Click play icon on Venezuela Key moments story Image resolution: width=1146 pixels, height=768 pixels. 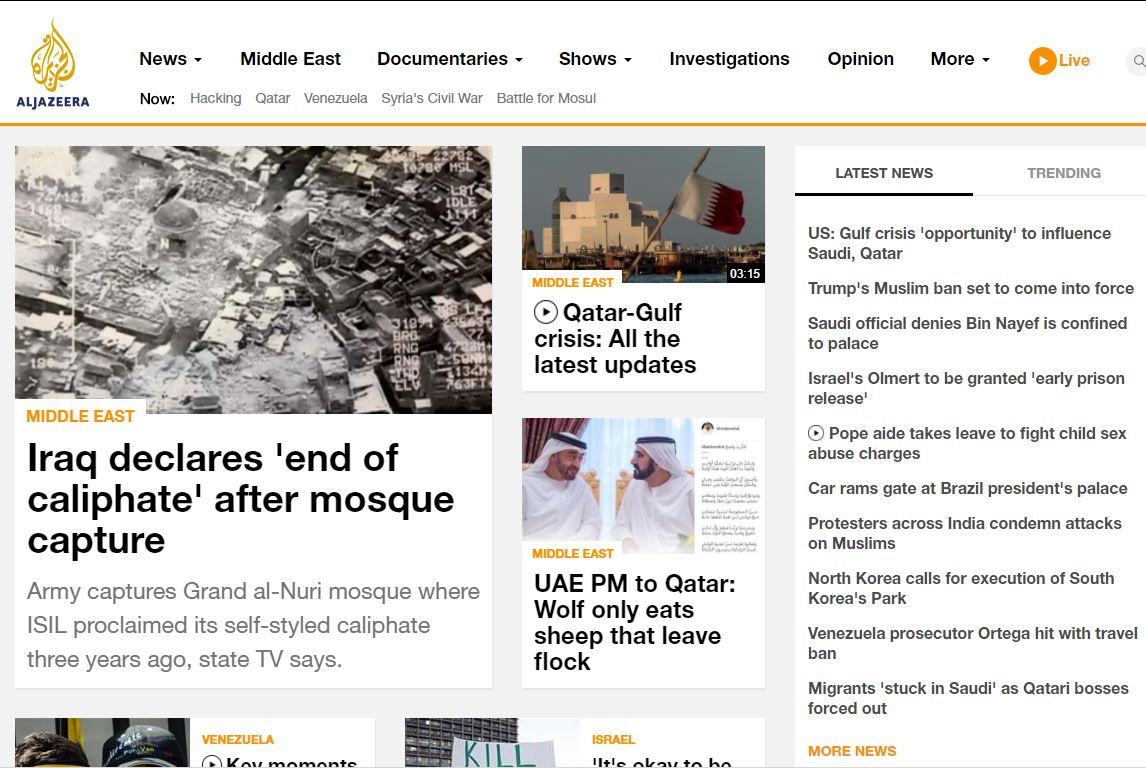coord(211,762)
